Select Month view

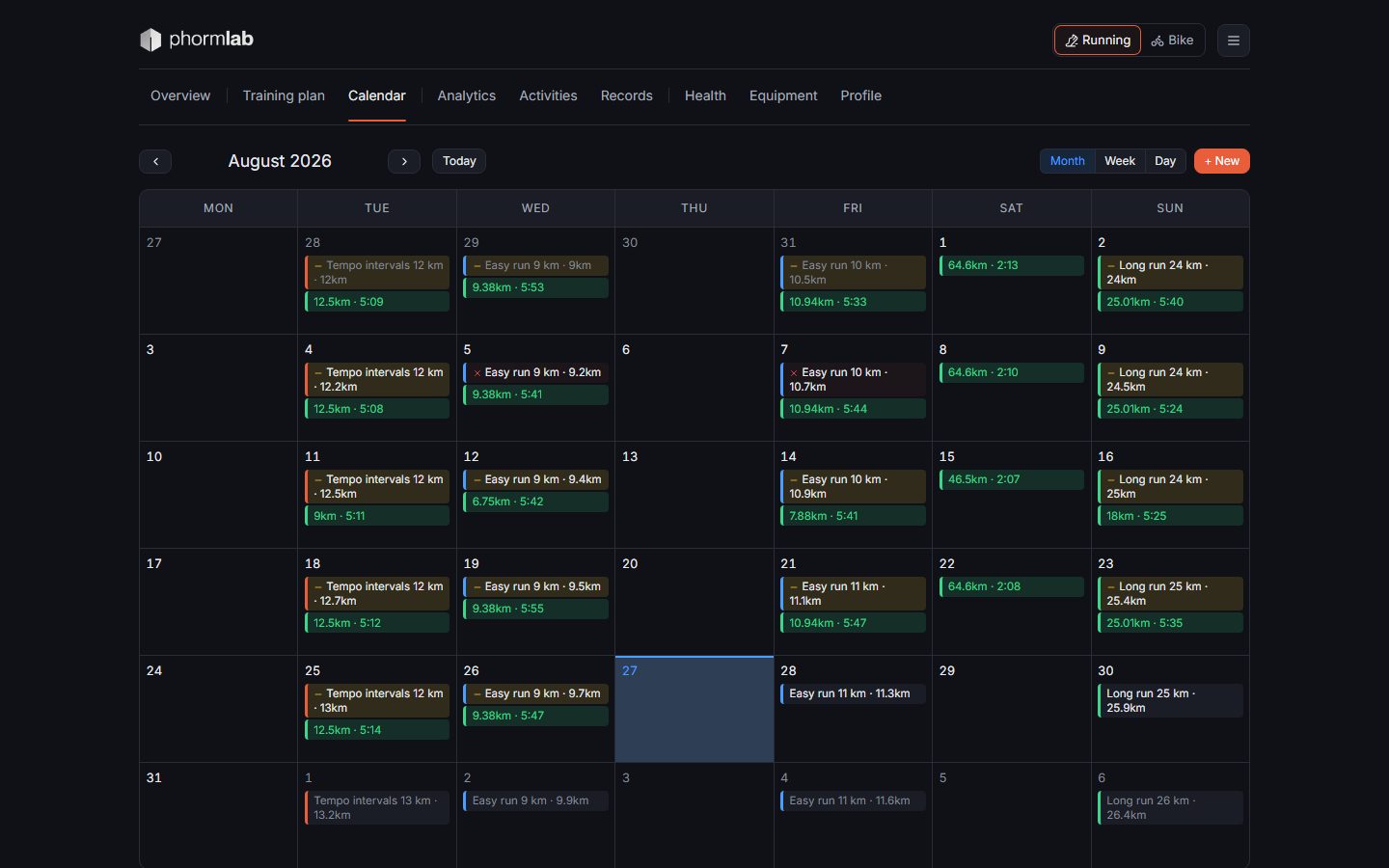pos(1068,161)
